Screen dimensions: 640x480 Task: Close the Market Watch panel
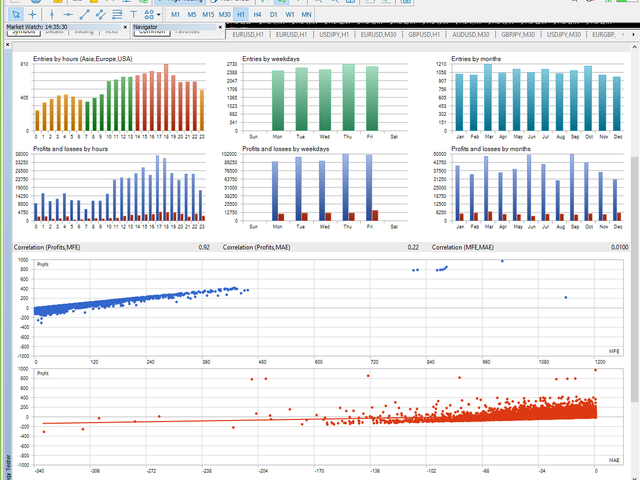[125, 27]
